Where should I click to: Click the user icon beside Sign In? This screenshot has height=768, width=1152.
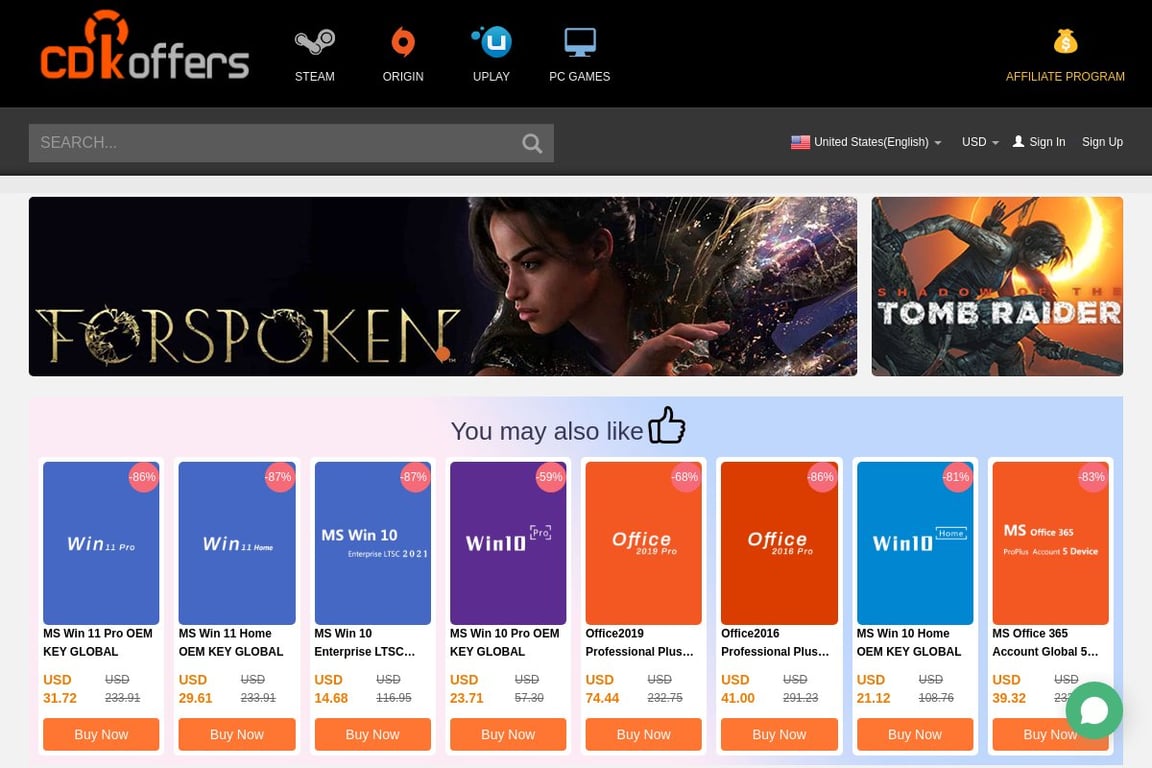[1018, 141]
